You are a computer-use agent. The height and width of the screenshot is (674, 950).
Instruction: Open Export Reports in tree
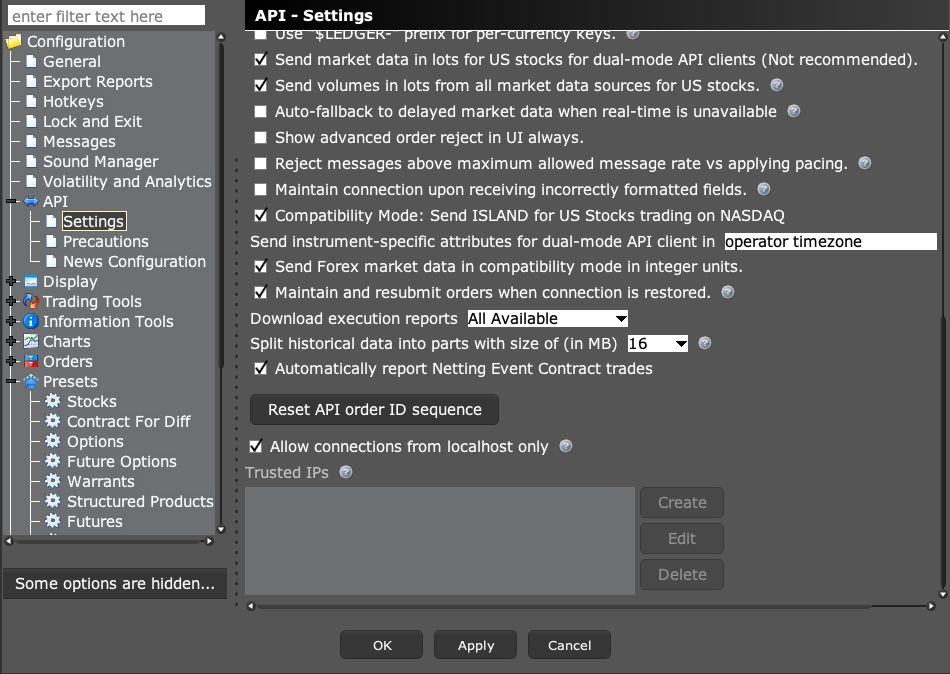click(x=98, y=81)
